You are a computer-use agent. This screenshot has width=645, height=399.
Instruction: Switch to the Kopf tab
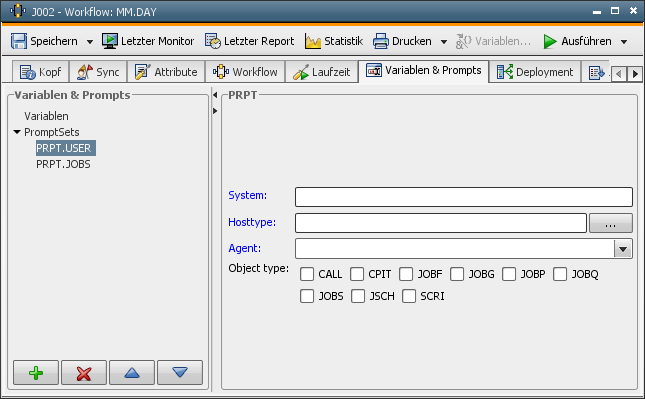(x=40, y=72)
